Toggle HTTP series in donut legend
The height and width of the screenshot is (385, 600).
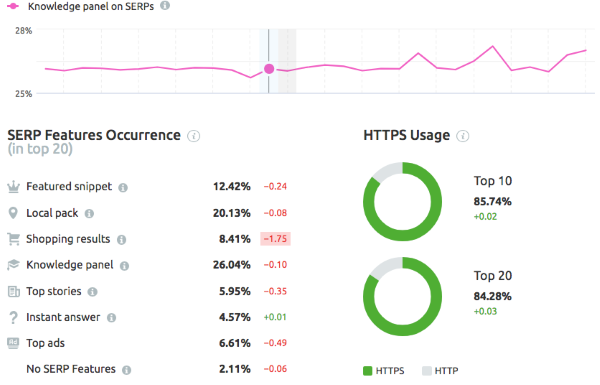(x=440, y=370)
